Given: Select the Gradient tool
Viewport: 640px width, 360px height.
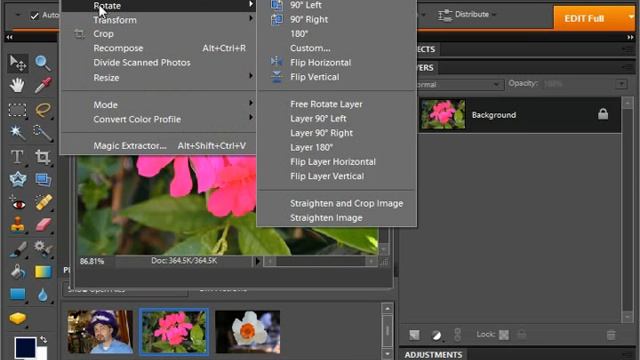Looking at the screenshot, I should (42, 271).
